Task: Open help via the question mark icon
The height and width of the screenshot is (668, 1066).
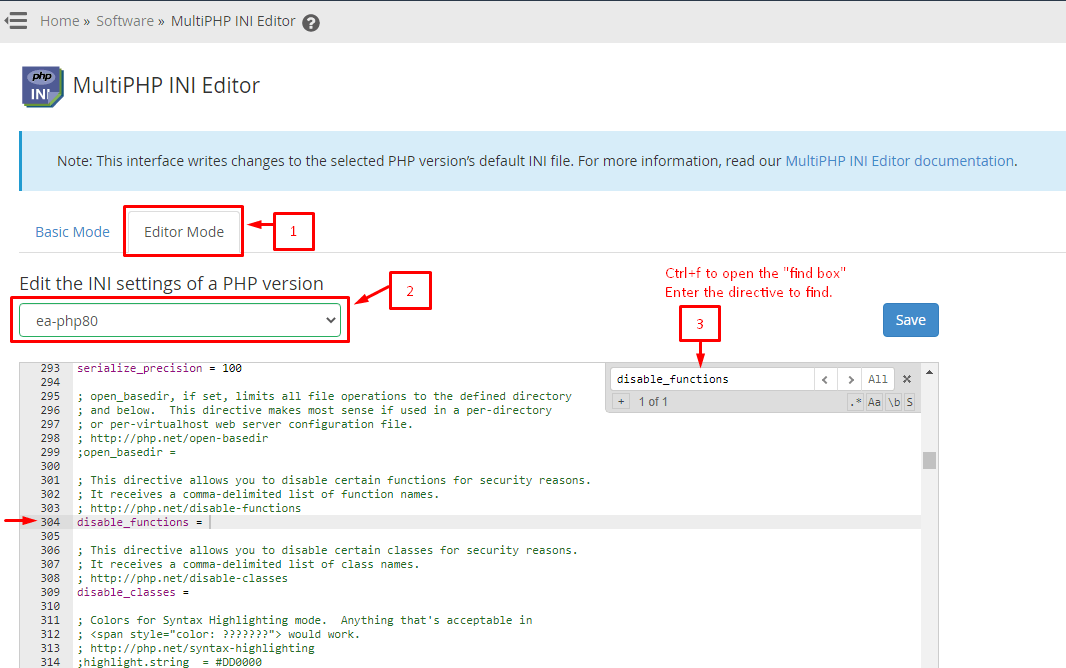Action: (x=311, y=23)
